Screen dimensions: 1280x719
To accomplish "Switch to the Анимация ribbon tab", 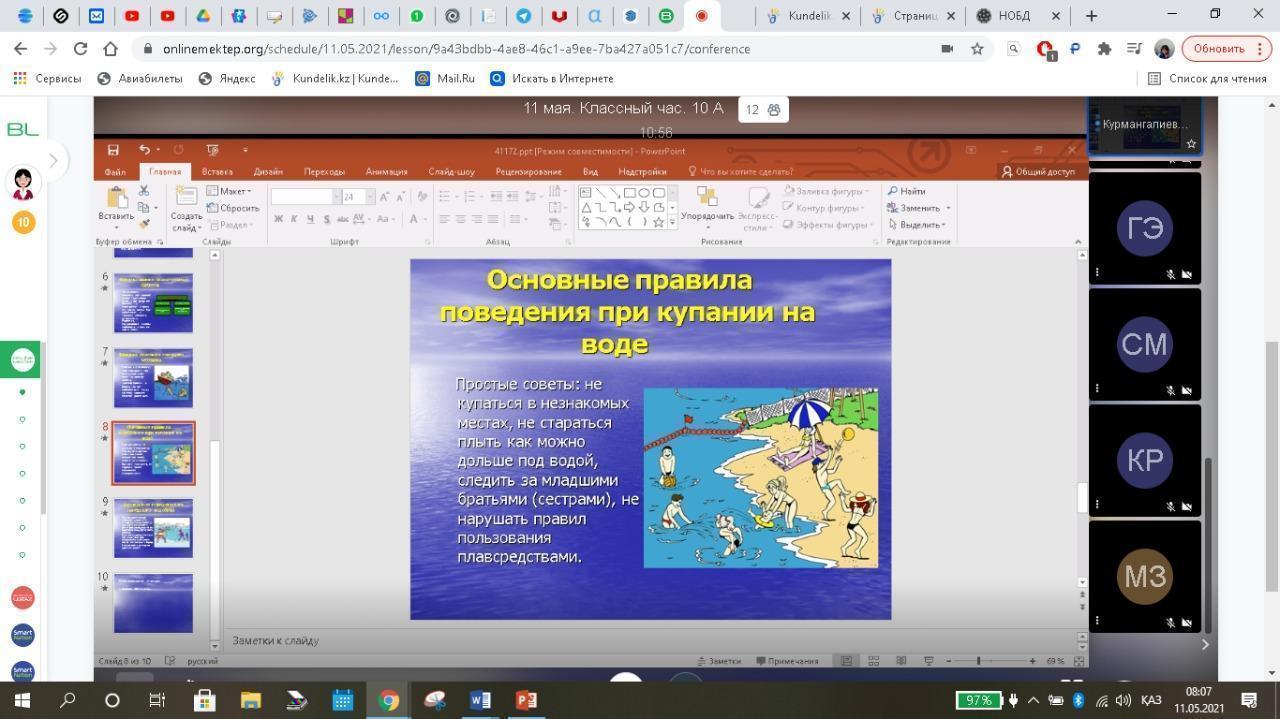I will point(386,171).
